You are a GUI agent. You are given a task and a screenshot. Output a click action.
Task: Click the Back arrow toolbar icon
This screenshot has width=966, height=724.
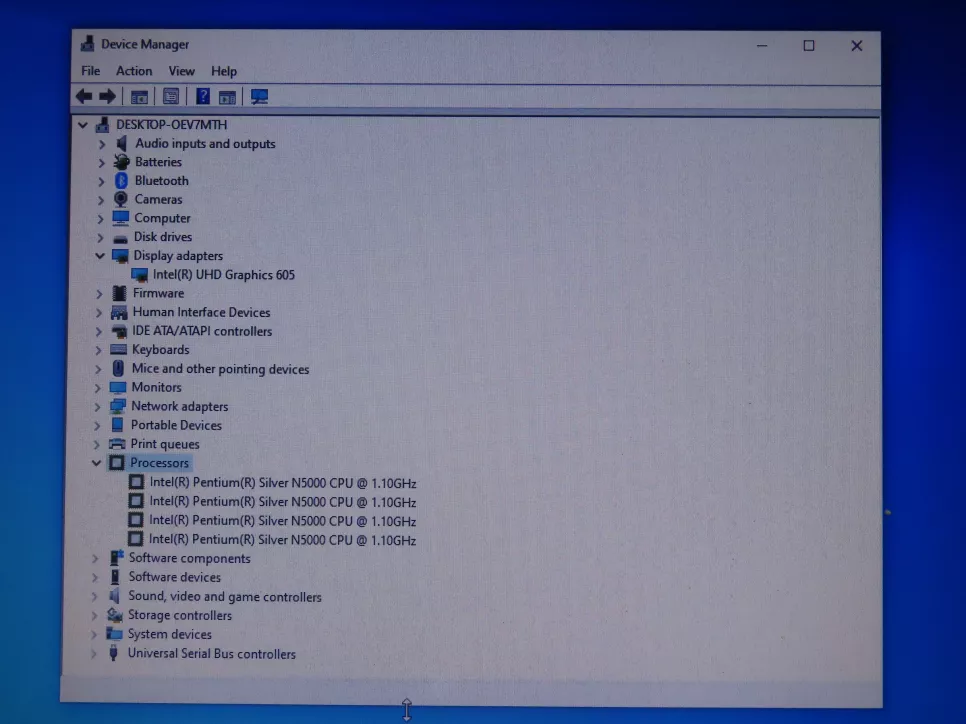pyautogui.click(x=84, y=96)
